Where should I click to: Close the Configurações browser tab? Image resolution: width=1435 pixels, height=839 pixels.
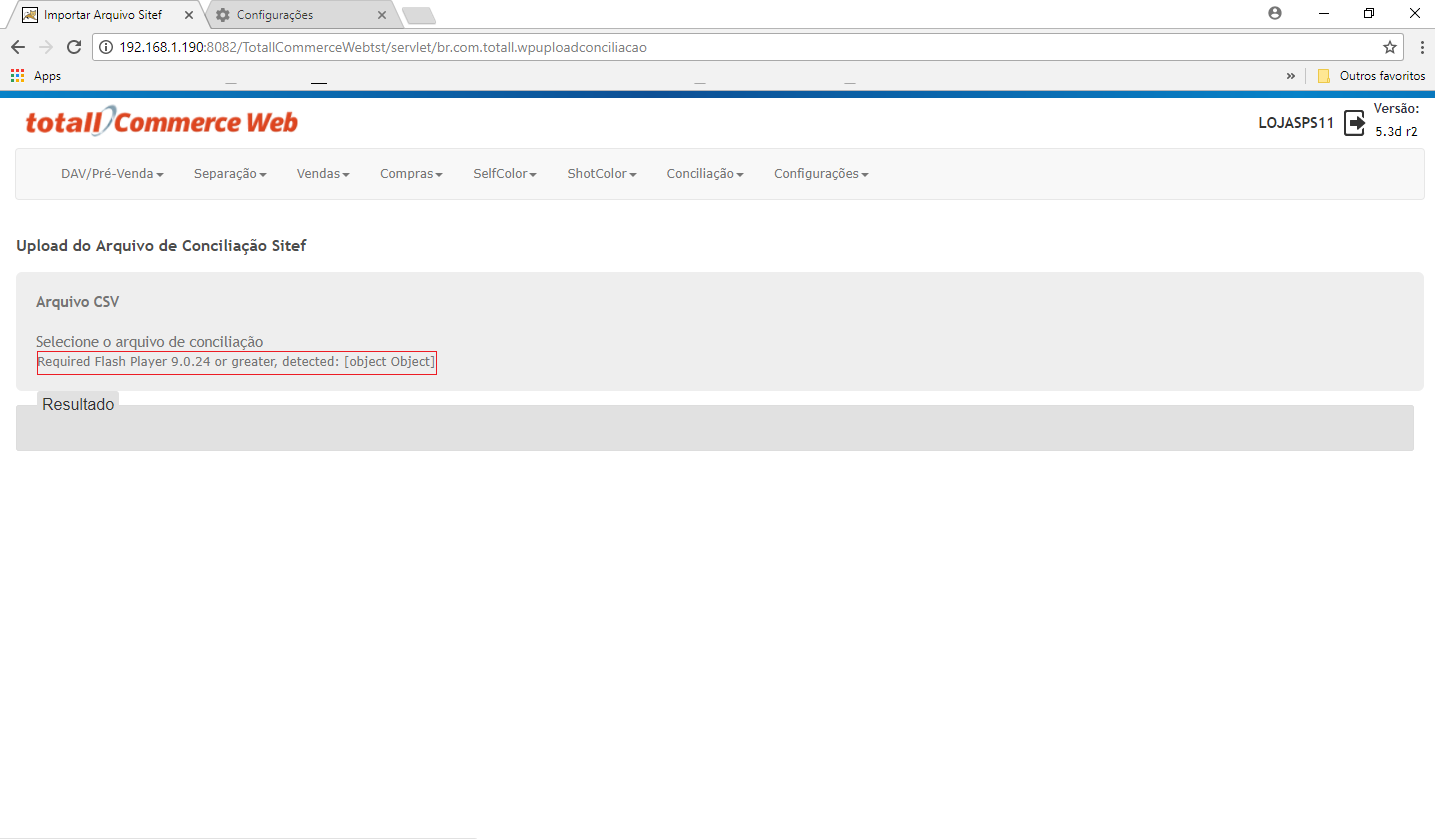pos(381,15)
